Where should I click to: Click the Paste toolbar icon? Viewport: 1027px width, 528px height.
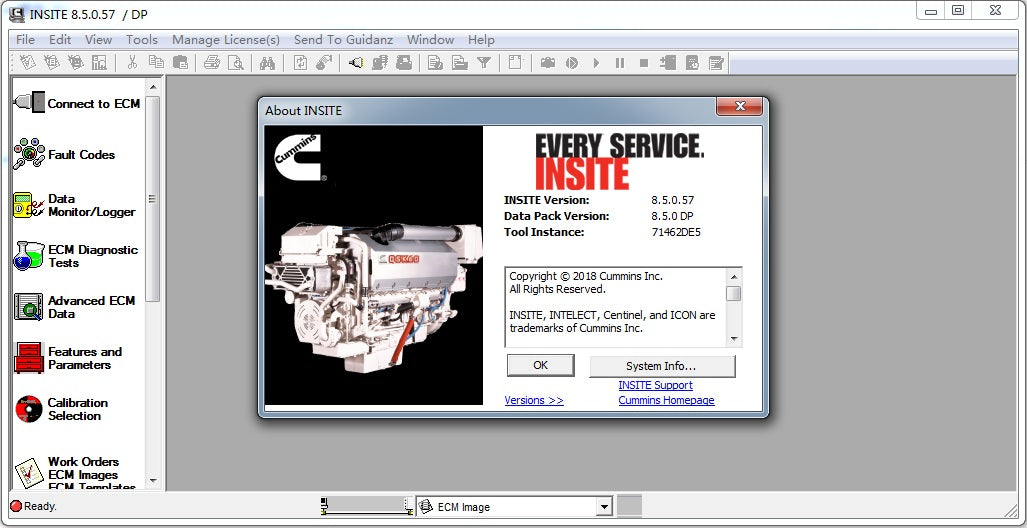180,63
